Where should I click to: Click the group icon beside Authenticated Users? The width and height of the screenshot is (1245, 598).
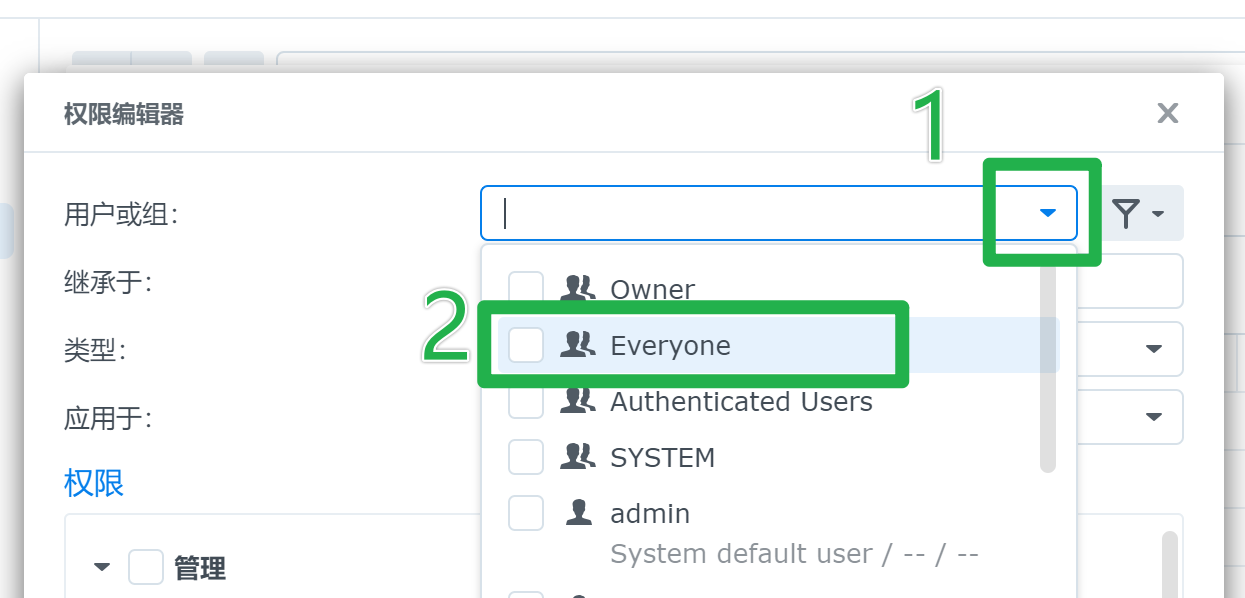578,401
